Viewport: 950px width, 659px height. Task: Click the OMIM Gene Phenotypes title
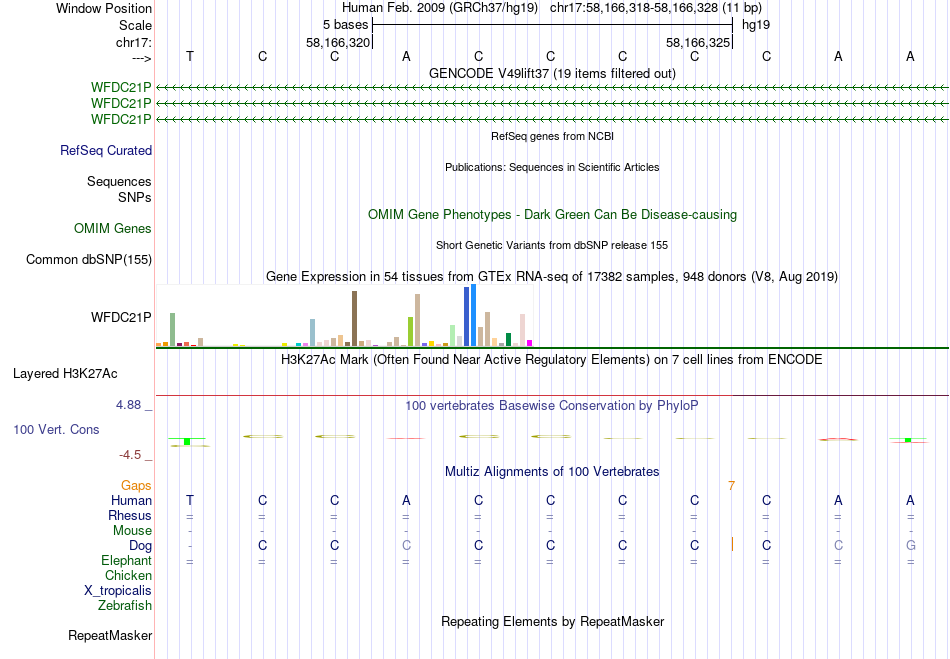[x=552, y=214]
